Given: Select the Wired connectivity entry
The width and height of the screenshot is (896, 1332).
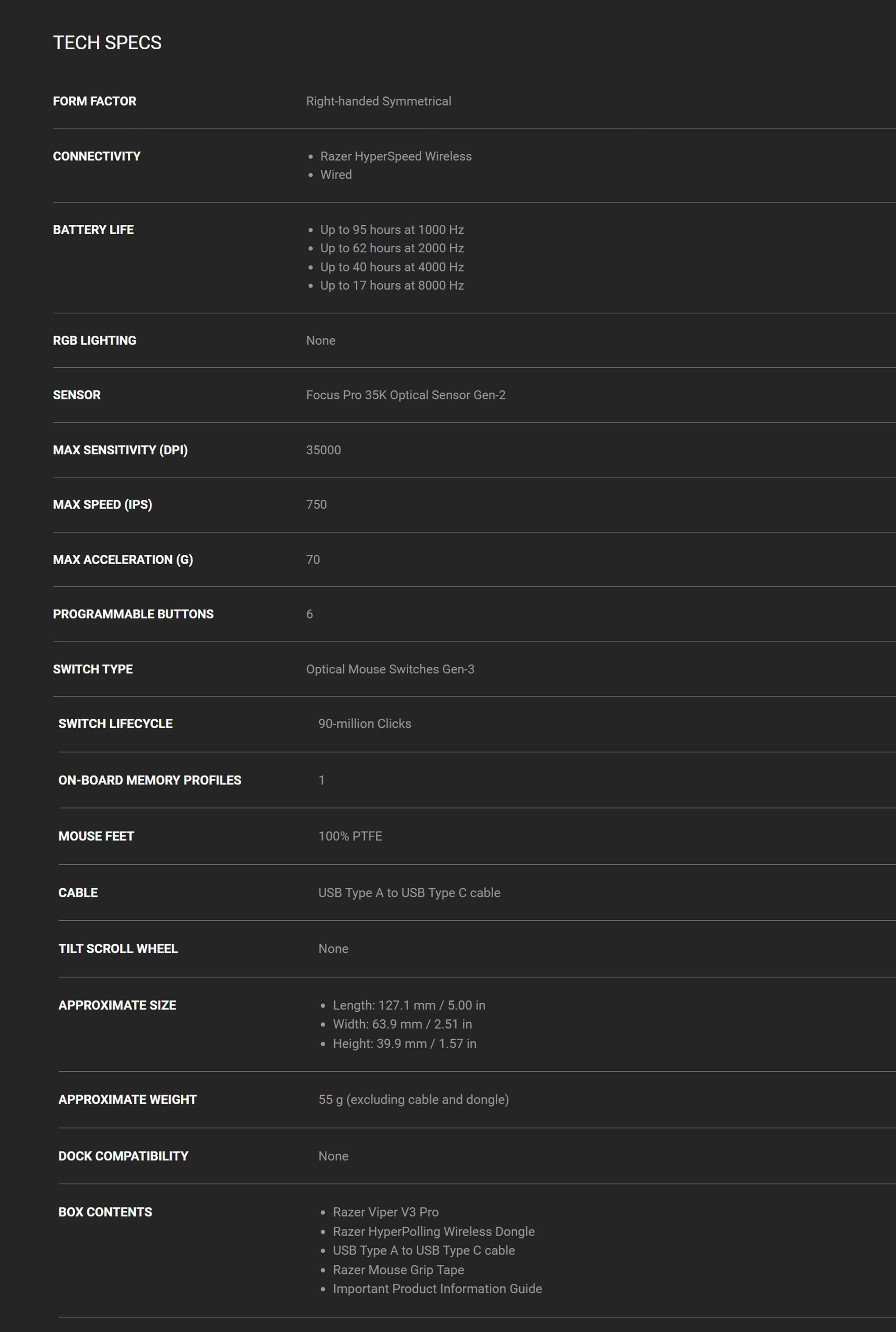Looking at the screenshot, I should (336, 175).
